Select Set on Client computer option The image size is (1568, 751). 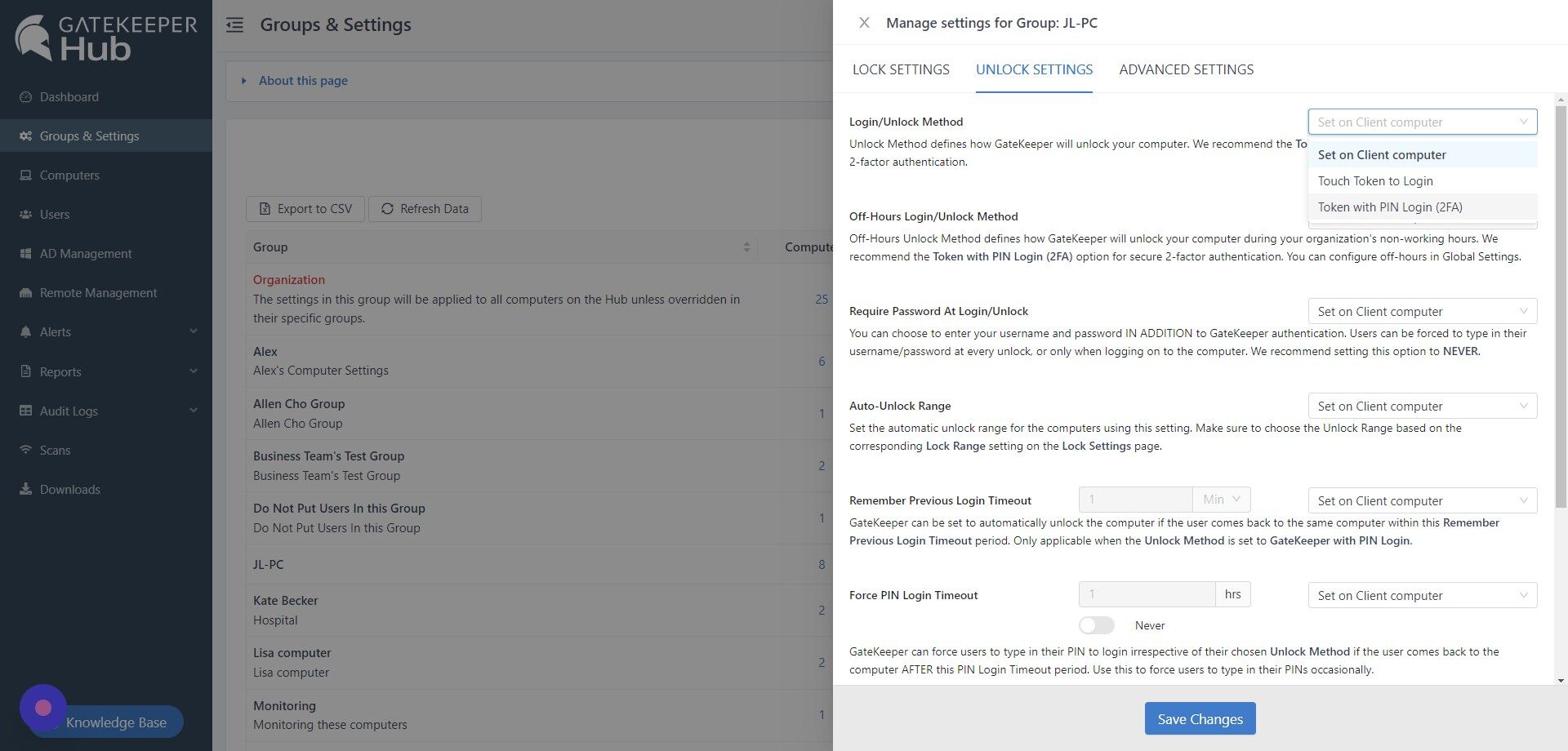pyautogui.click(x=1422, y=154)
